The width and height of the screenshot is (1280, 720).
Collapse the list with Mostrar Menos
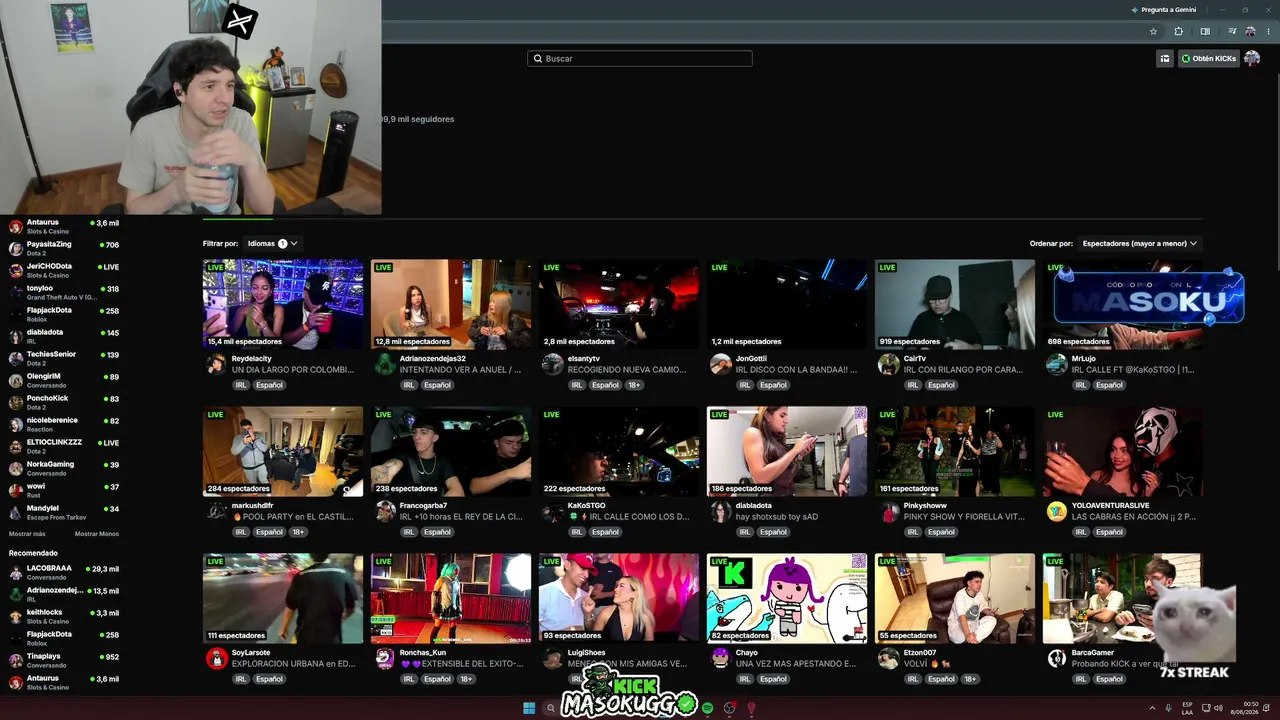[97, 534]
